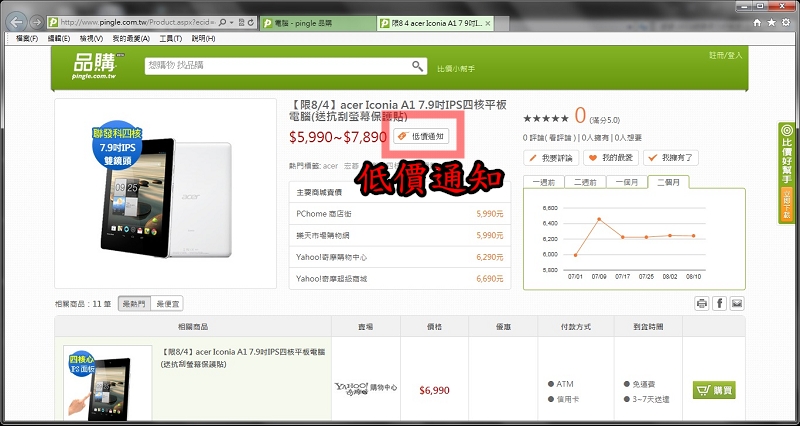The height and width of the screenshot is (426, 800).
Task: Click the Yahoo!奇摩購物中心 seller logo
Action: coord(366,389)
